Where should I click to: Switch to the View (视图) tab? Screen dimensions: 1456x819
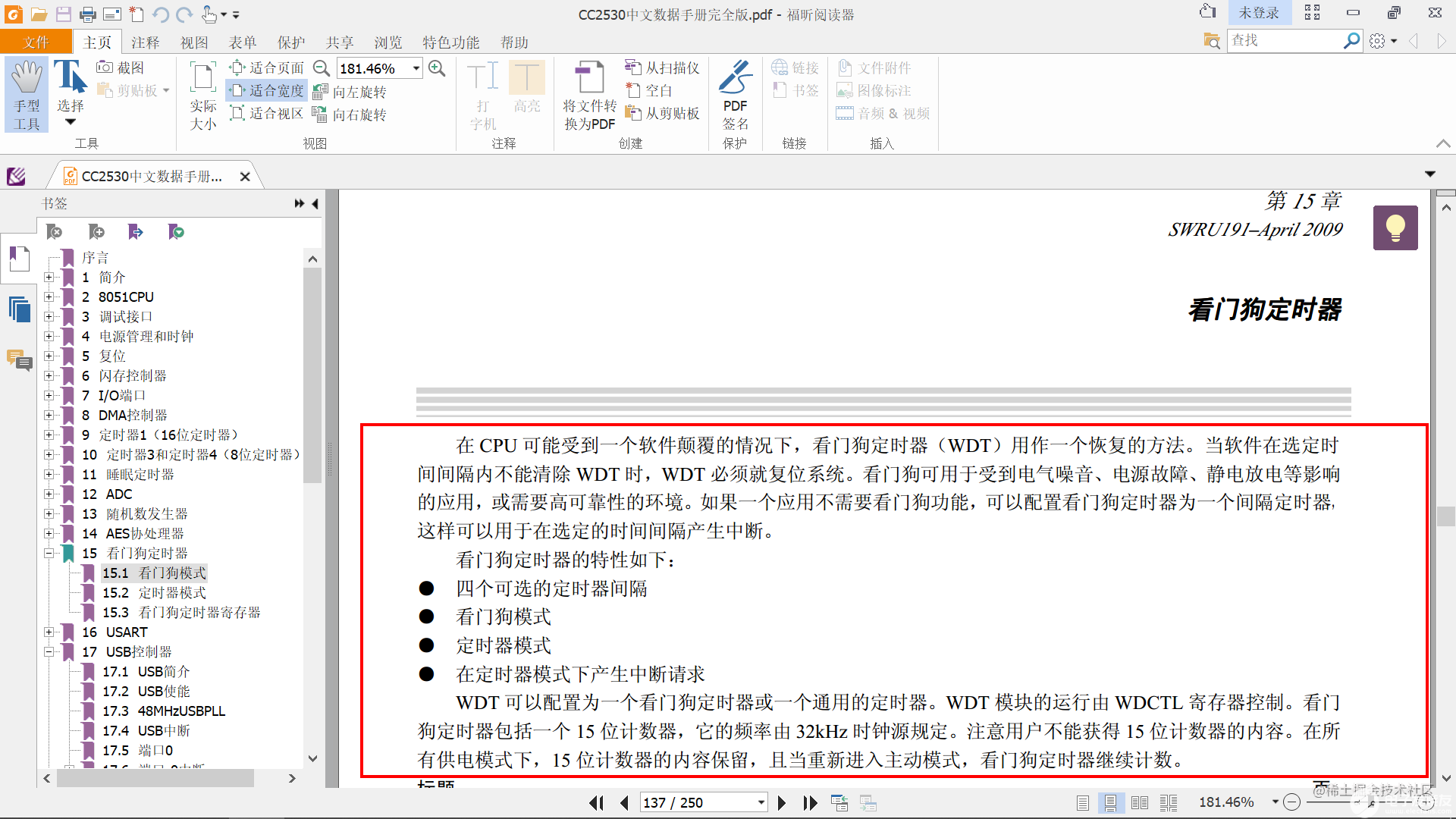(193, 42)
